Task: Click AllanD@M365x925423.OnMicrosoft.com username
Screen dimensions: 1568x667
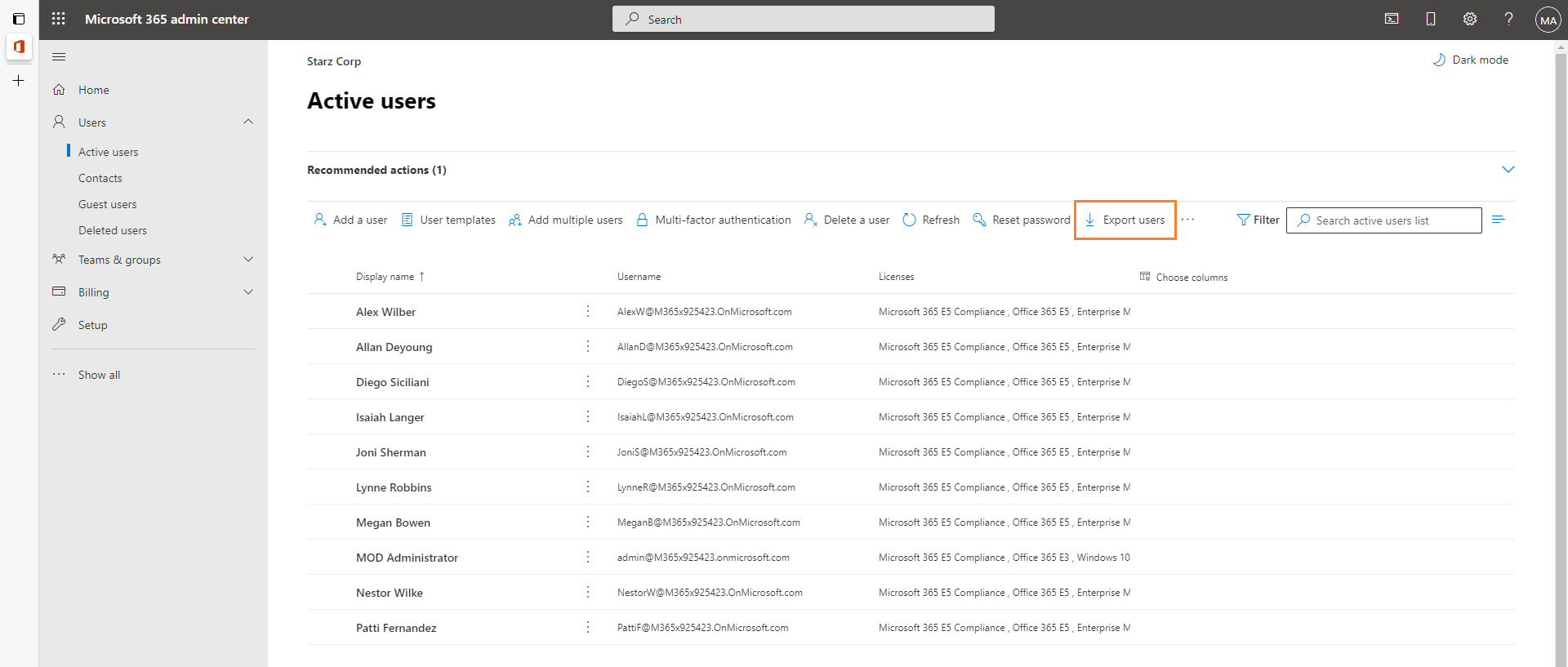Action: tap(705, 347)
